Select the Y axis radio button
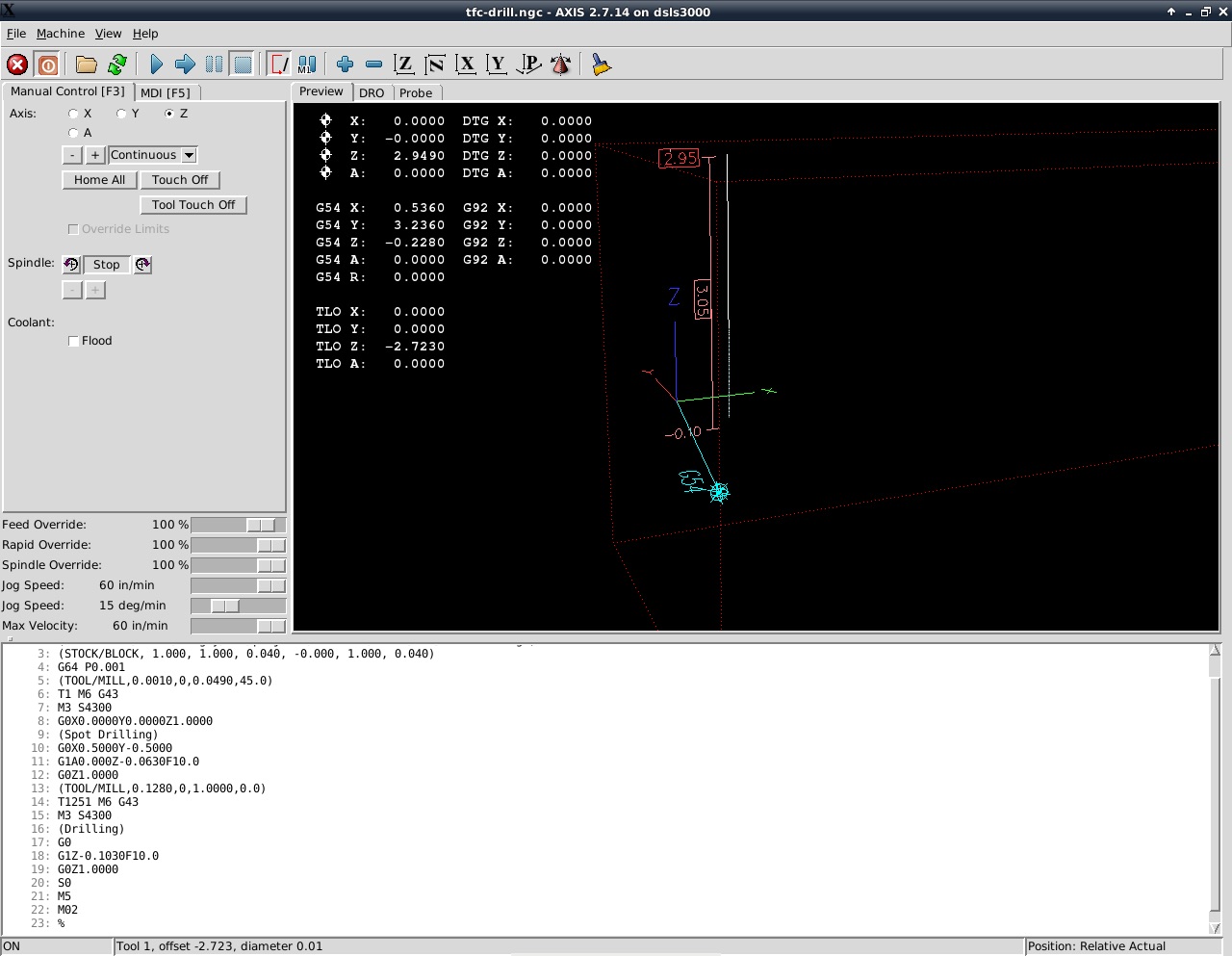Viewport: 1232px width, 956px height. click(121, 114)
